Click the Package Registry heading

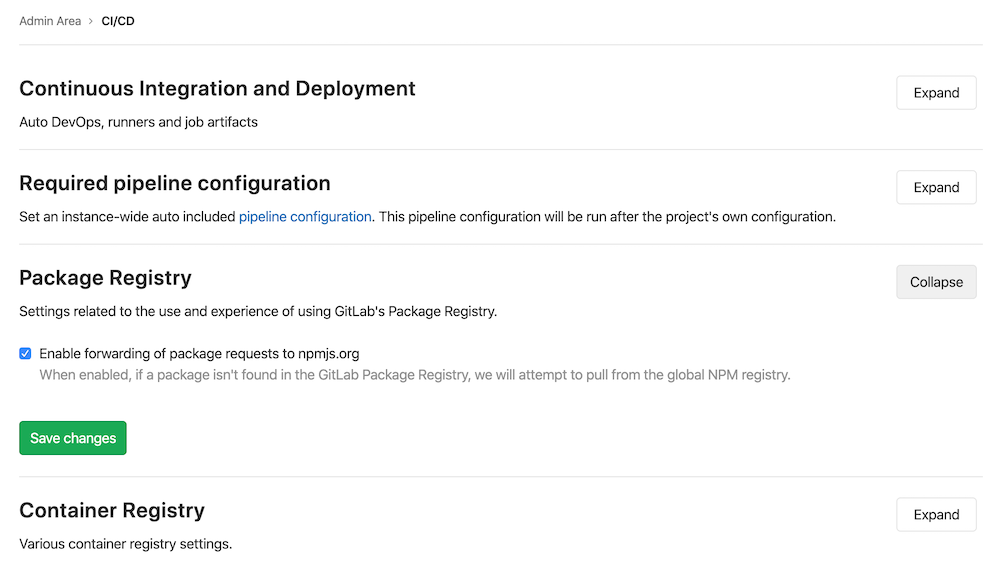point(105,278)
